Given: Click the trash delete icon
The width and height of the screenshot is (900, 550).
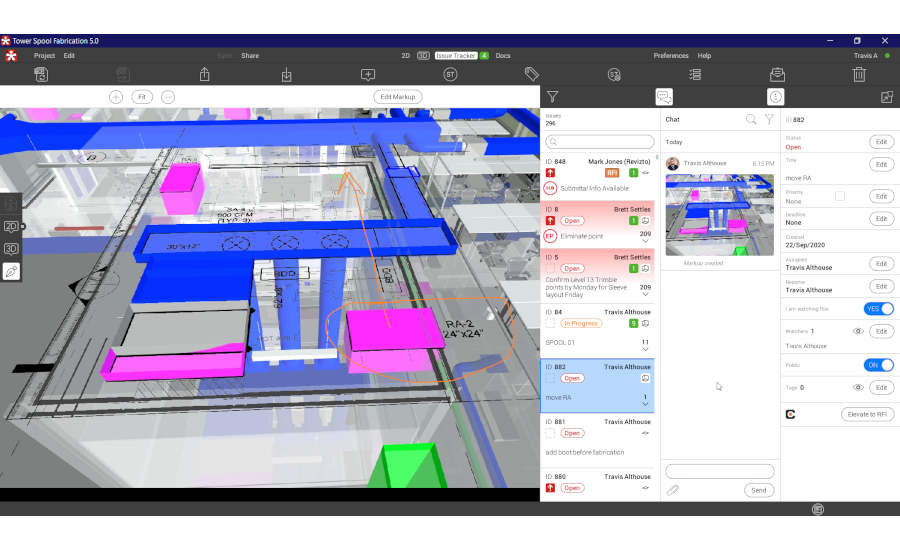Looking at the screenshot, I should click(x=858, y=74).
